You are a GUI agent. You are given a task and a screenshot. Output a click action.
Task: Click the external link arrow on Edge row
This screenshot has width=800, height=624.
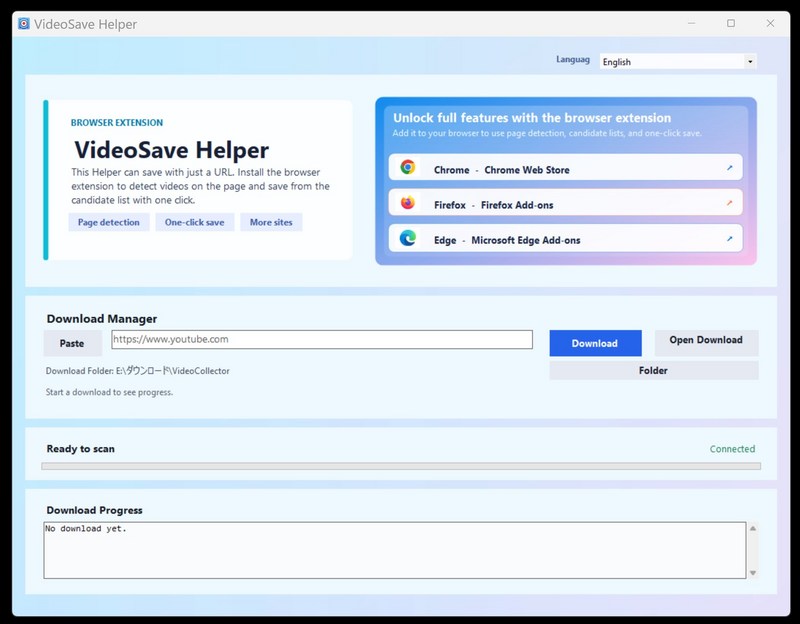pos(730,238)
